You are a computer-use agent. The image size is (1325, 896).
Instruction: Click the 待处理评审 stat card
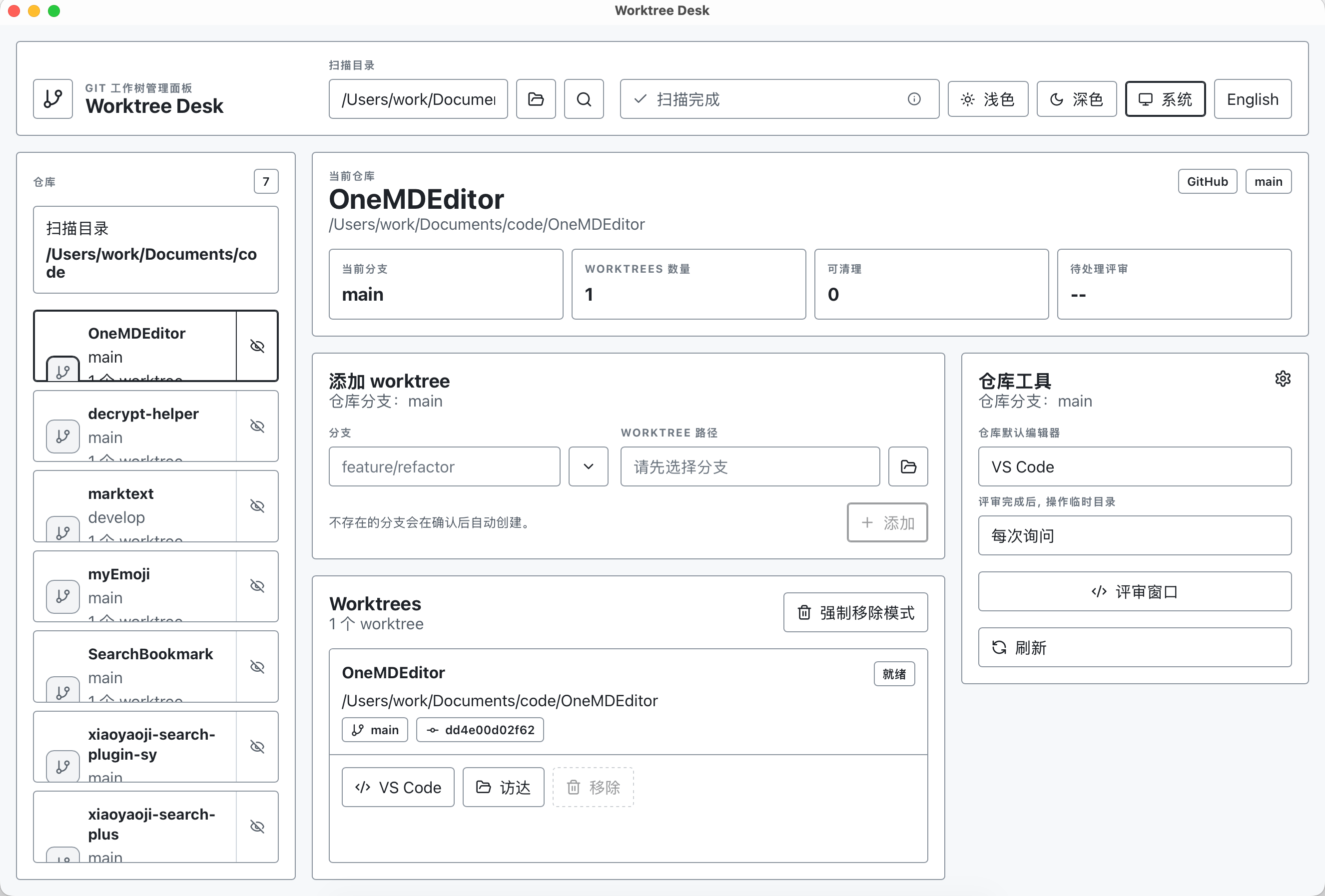1175,284
